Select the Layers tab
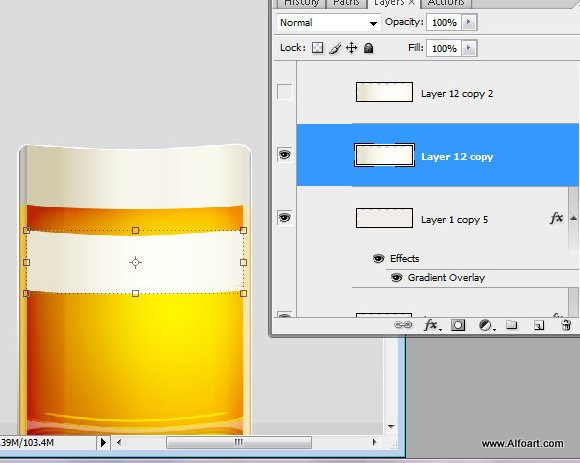The height and width of the screenshot is (463, 580). click(388, 3)
